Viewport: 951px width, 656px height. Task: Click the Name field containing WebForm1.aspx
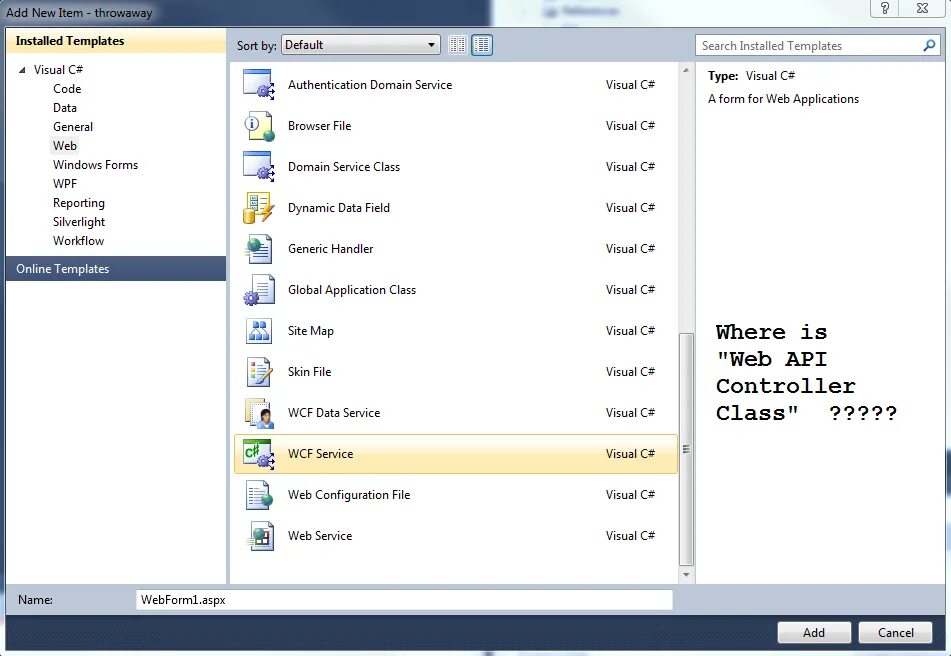[404, 600]
